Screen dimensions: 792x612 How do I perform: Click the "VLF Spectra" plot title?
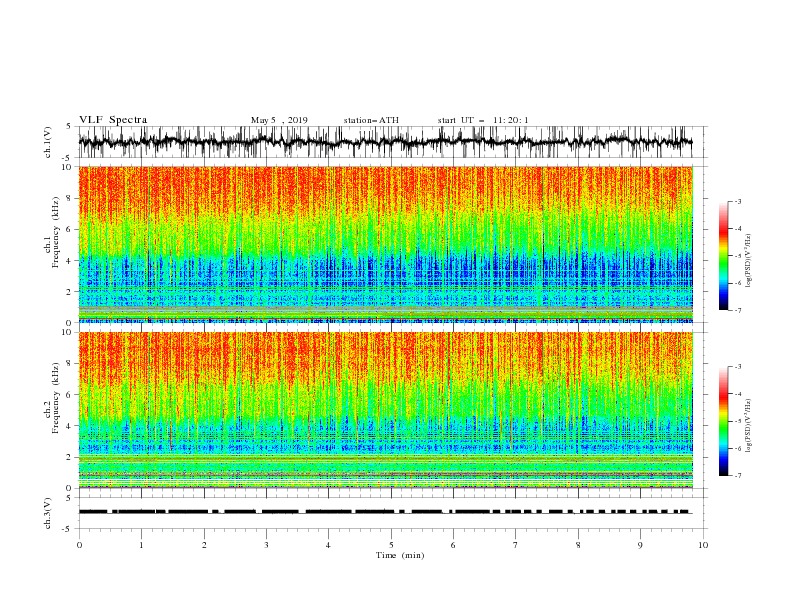pyautogui.click(x=113, y=120)
